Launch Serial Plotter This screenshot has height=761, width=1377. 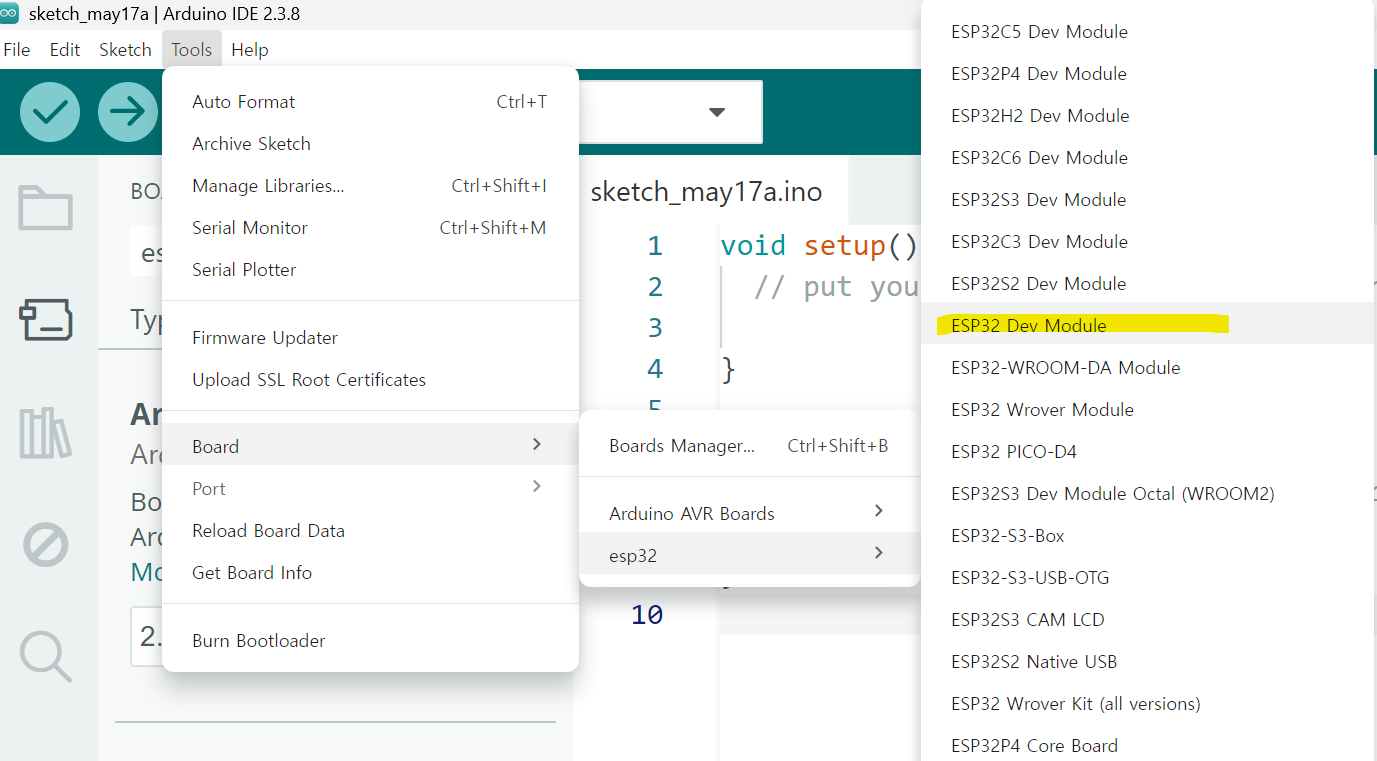[x=370, y=270]
